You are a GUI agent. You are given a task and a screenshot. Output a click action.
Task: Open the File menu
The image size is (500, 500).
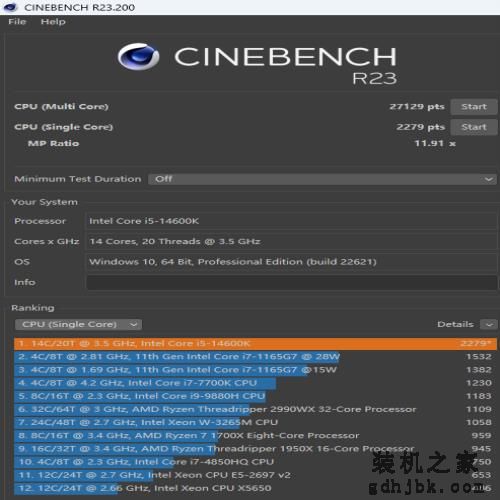(x=17, y=22)
